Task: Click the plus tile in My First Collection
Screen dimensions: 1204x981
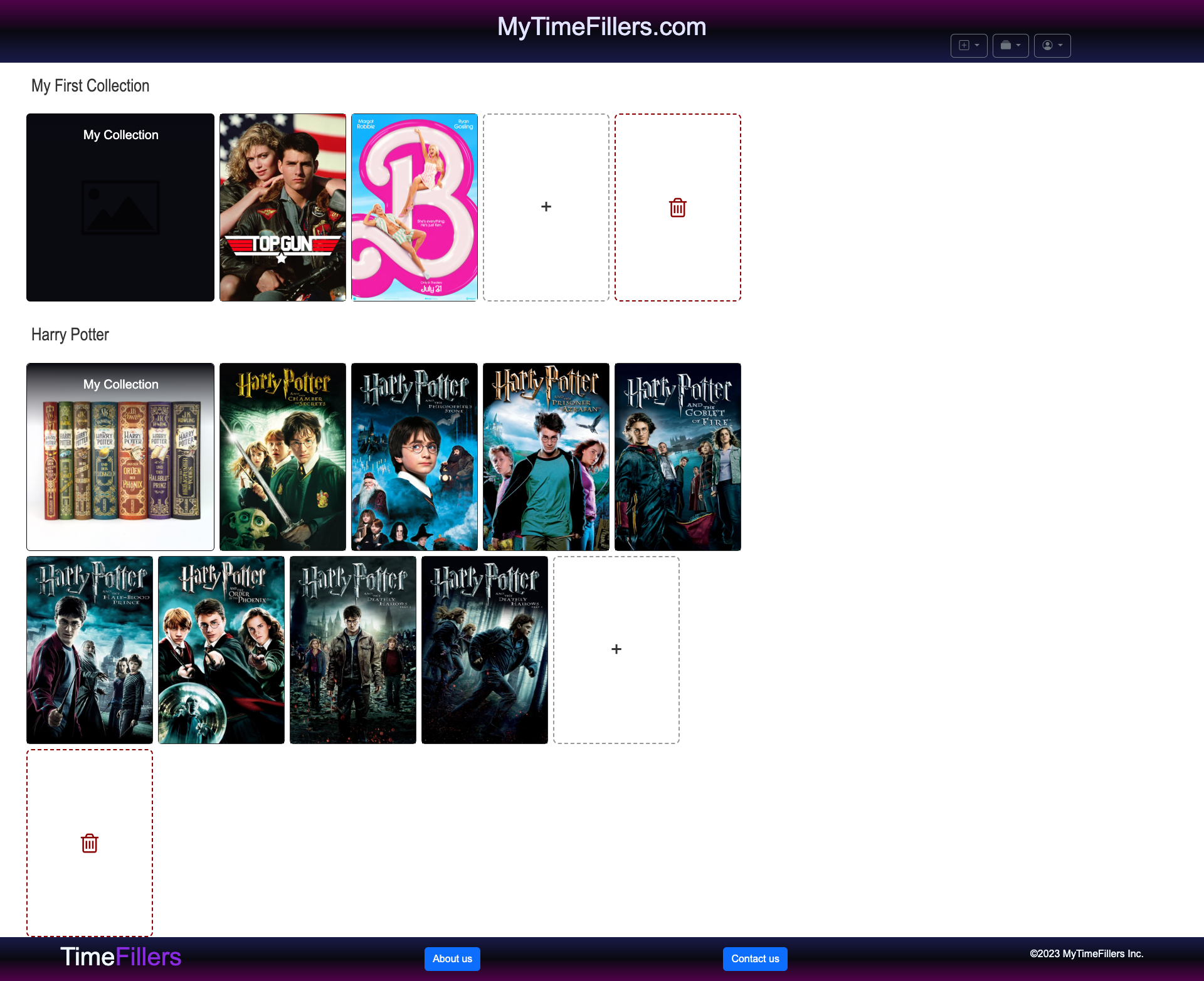Action: coord(546,207)
